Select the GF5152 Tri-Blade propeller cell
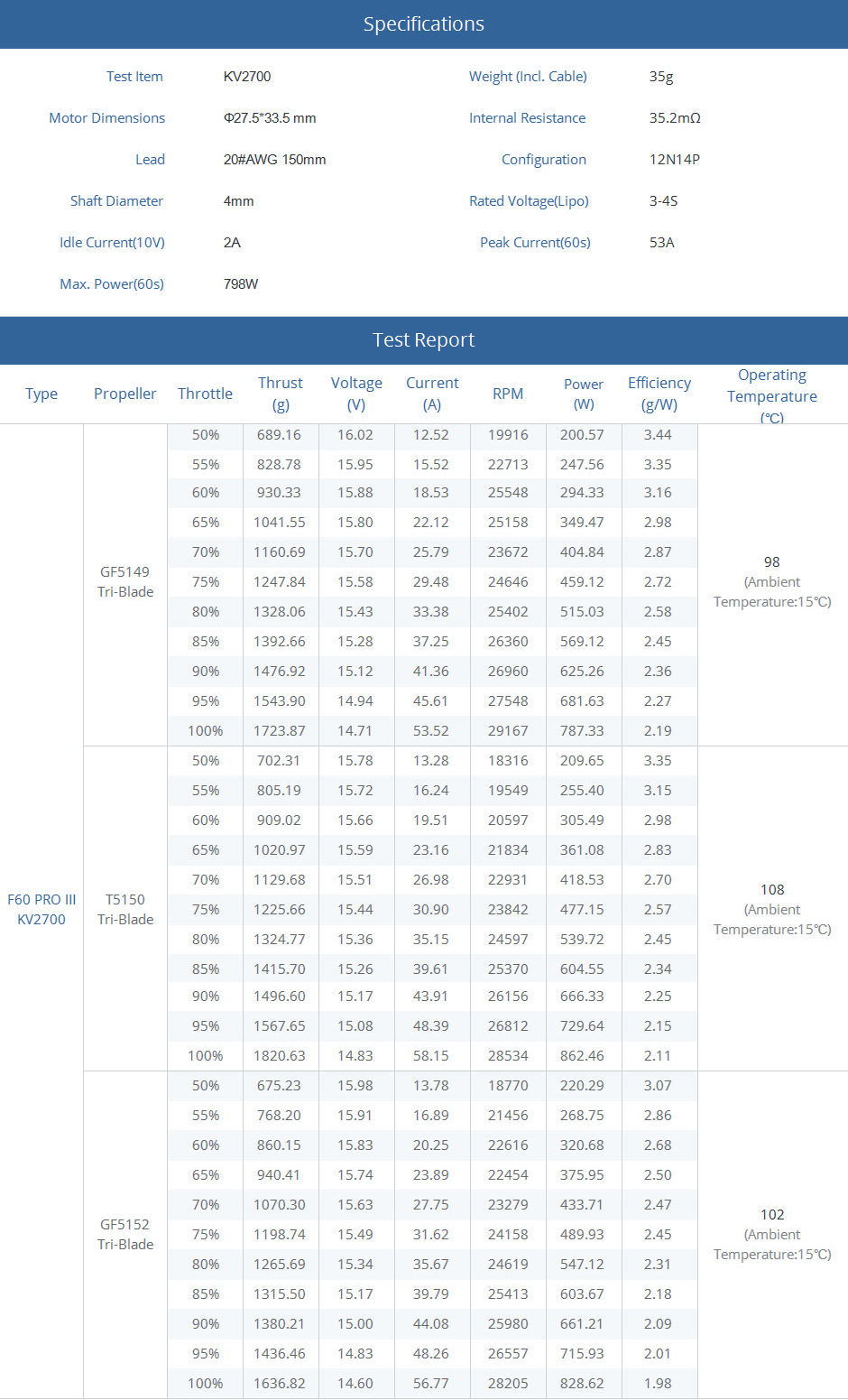 coord(125,1235)
